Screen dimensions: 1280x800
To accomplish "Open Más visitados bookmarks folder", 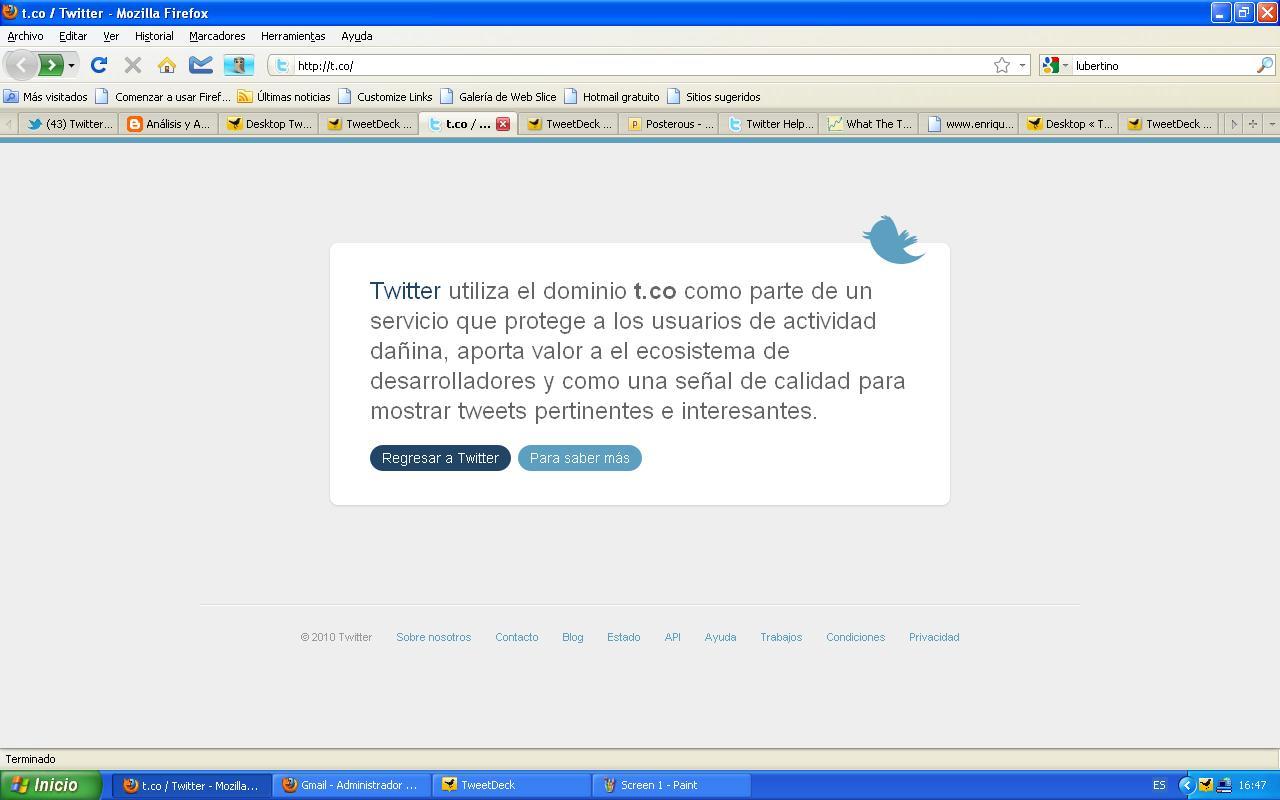I will click(46, 97).
